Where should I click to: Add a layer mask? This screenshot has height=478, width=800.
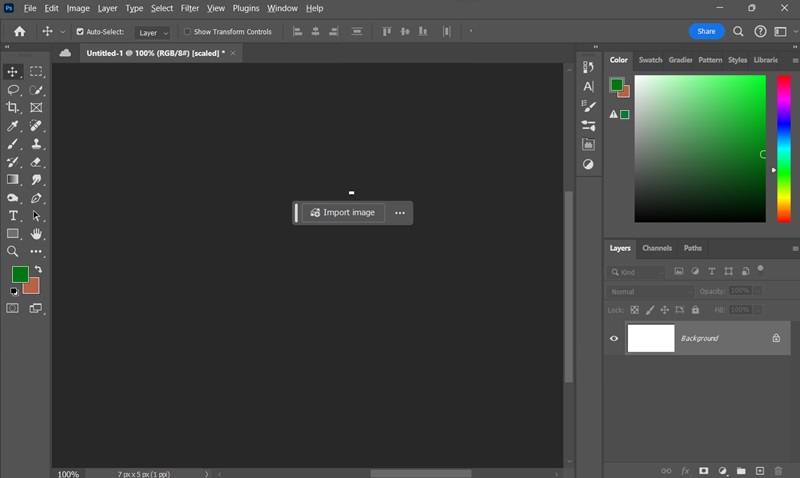coord(704,470)
